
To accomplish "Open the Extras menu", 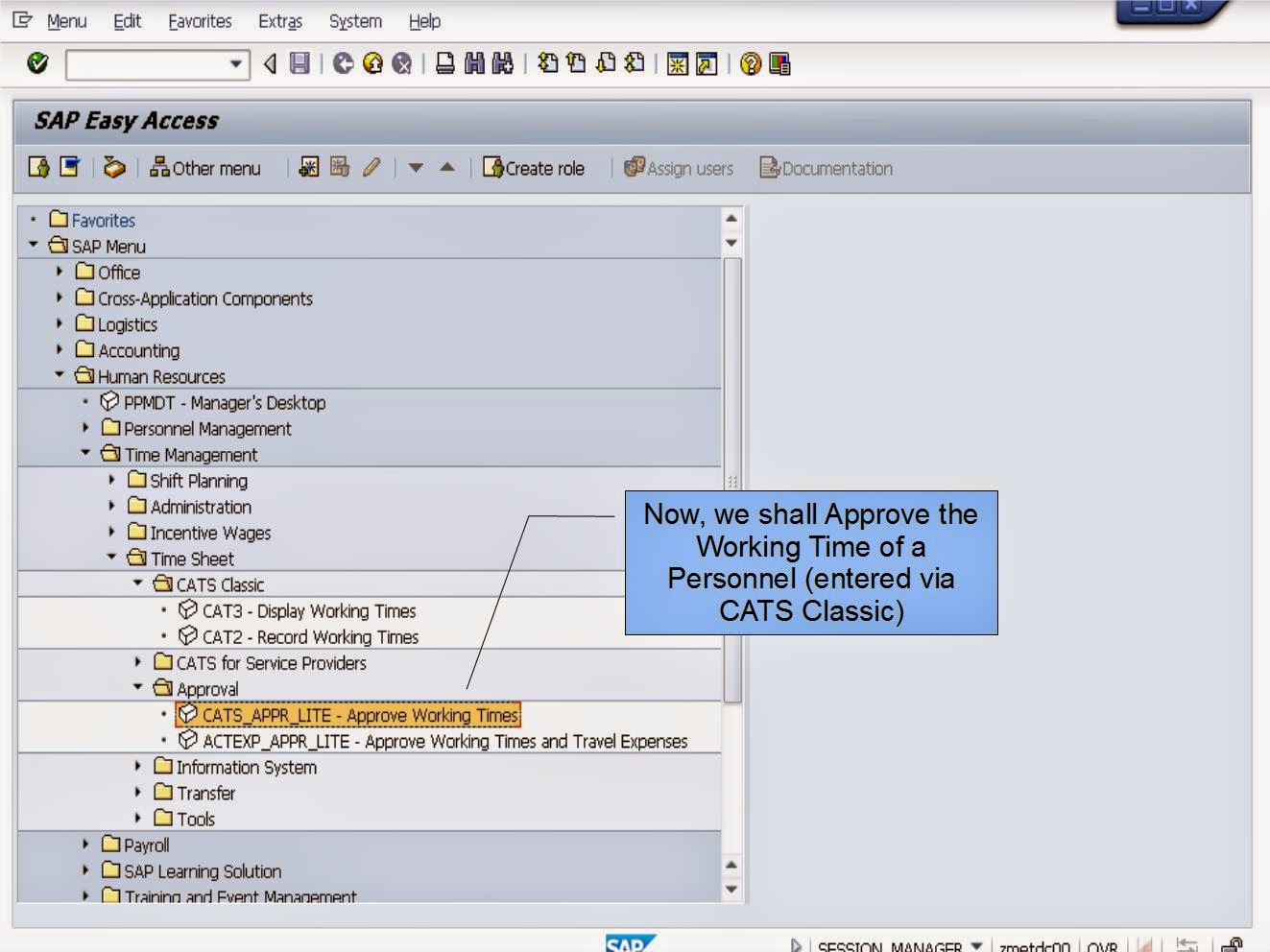I will [x=279, y=20].
